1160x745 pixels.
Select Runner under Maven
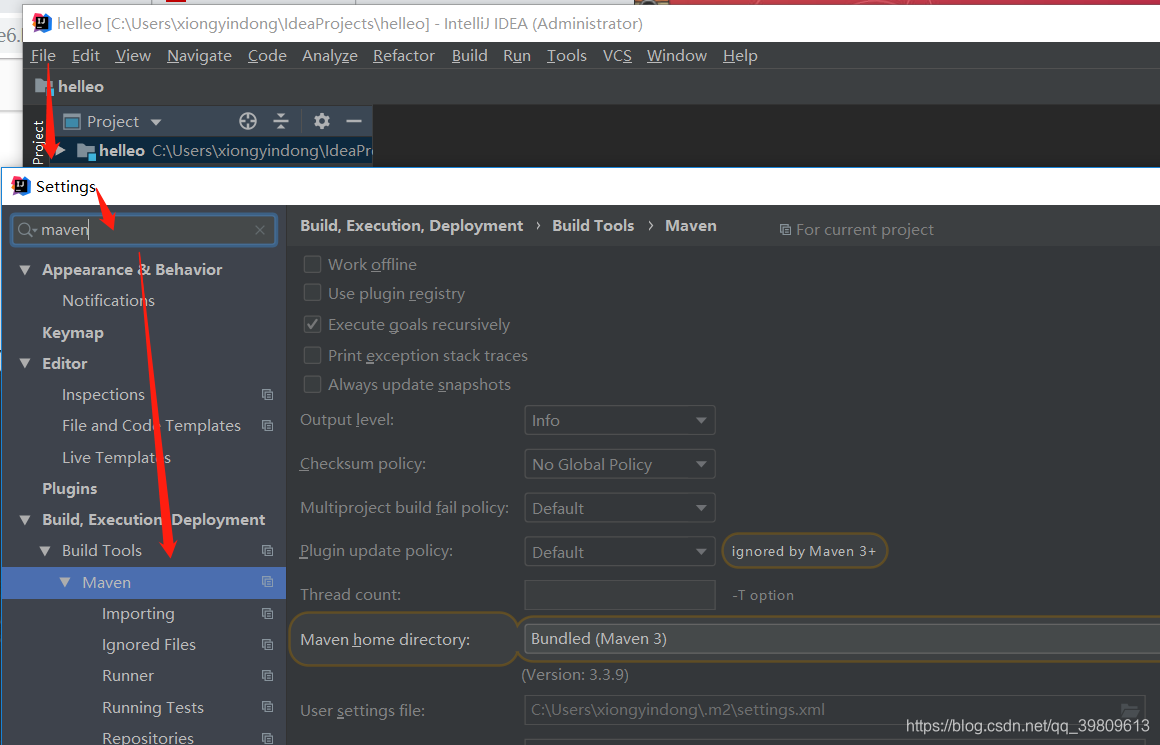(x=128, y=675)
